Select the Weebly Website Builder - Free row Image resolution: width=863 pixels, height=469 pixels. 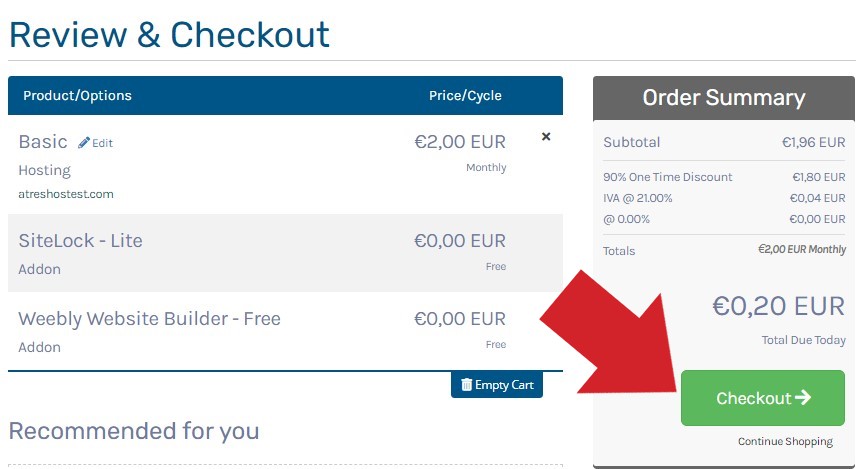tap(285, 331)
